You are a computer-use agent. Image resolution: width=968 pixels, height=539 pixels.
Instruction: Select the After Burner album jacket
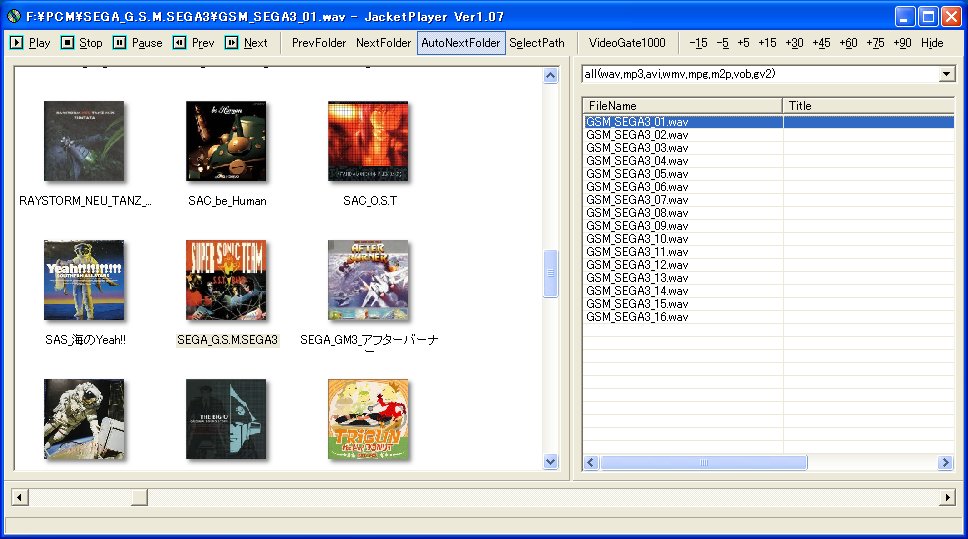pos(368,280)
